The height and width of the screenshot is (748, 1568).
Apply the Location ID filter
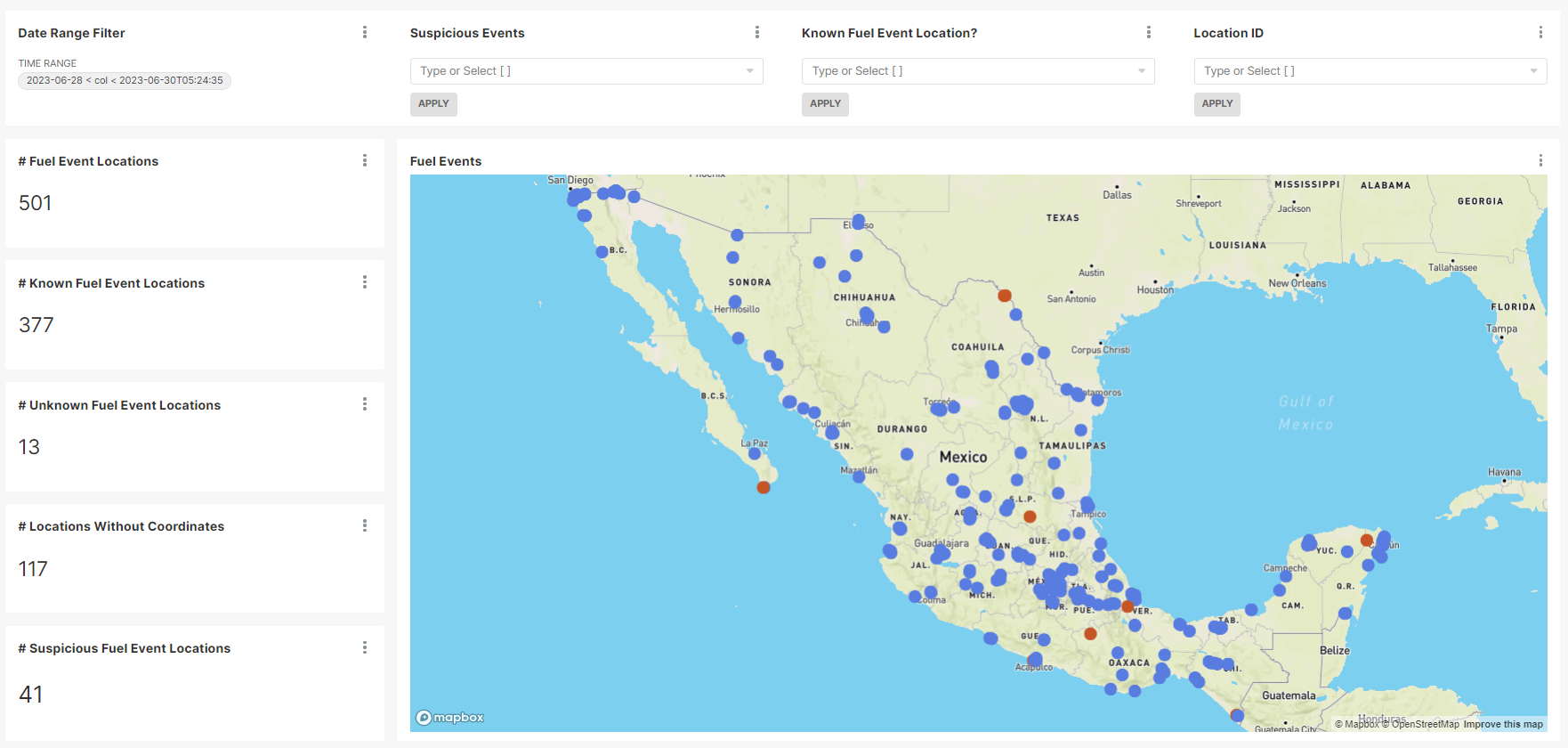[x=1217, y=104]
